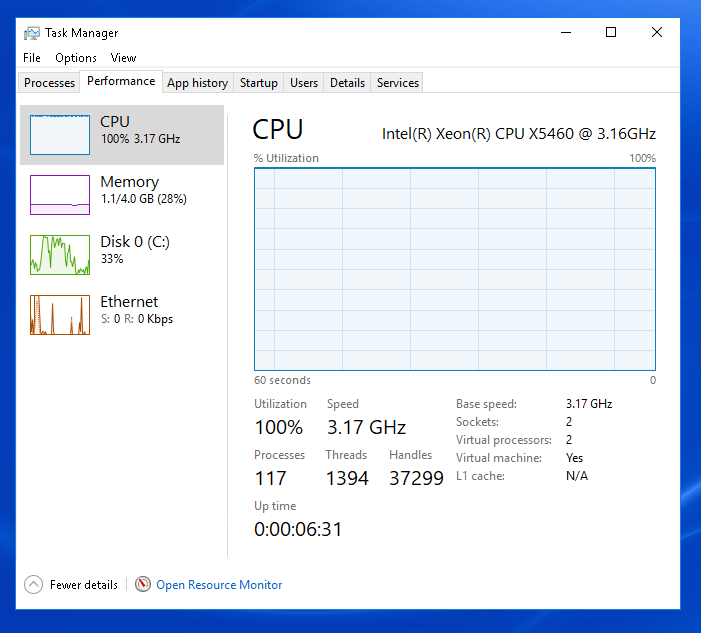Select the Memory mini graph thumbnail

[x=60, y=195]
